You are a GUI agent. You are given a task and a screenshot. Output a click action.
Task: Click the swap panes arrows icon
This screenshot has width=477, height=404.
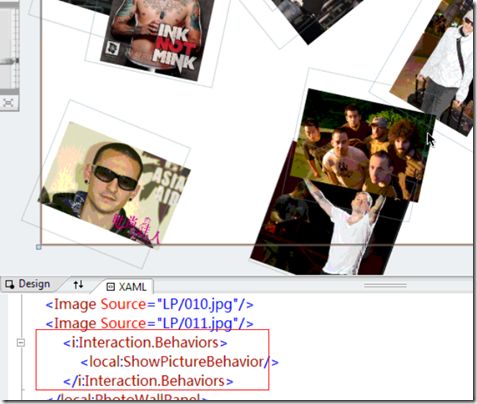point(78,285)
